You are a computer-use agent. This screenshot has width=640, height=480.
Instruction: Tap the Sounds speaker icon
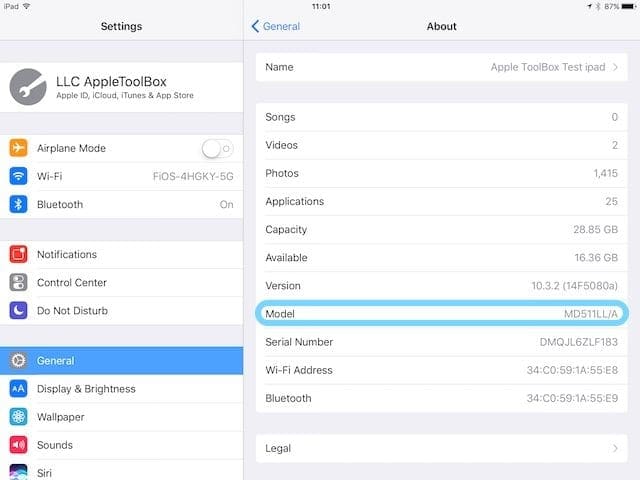pos(18,445)
